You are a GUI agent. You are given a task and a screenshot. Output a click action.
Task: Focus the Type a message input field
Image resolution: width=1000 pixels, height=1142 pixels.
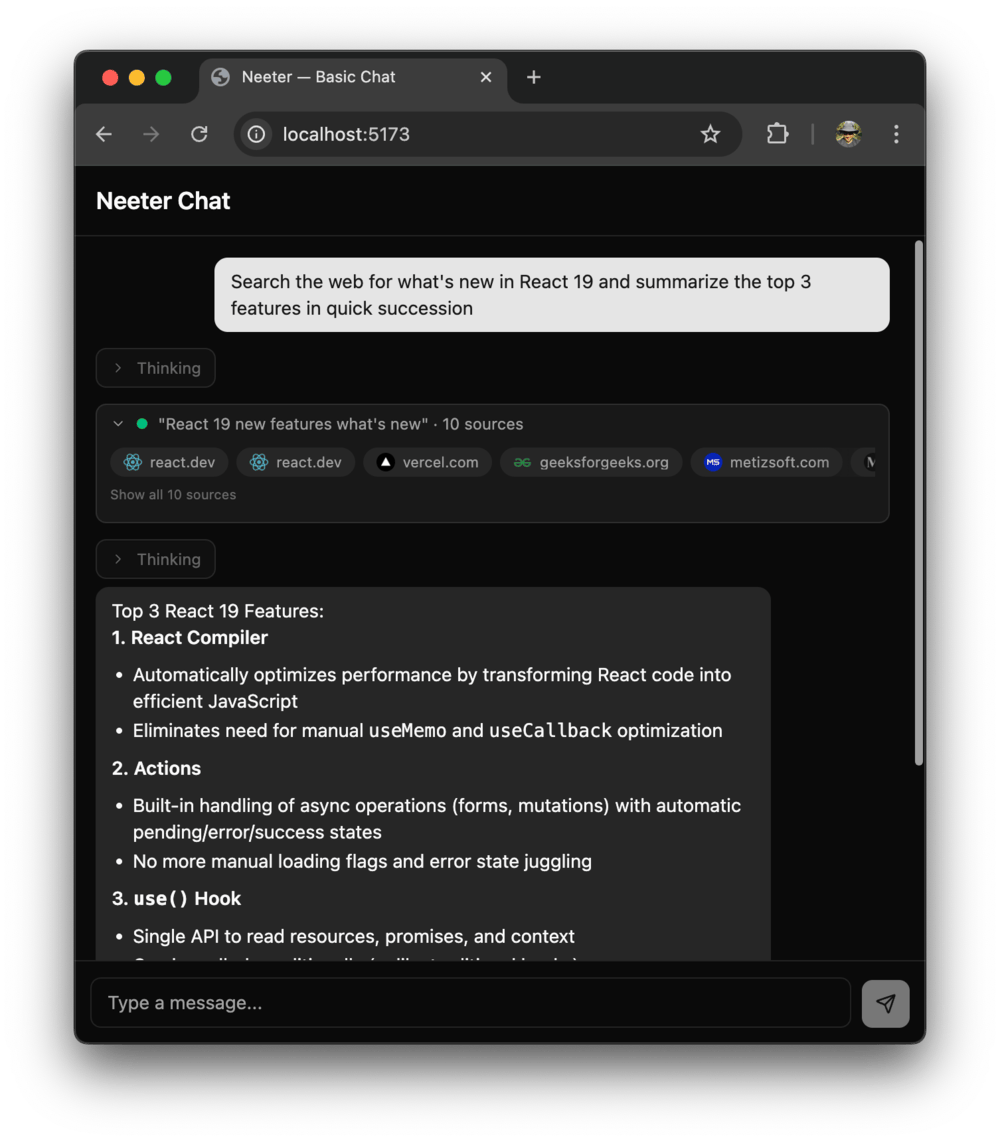click(x=470, y=1003)
